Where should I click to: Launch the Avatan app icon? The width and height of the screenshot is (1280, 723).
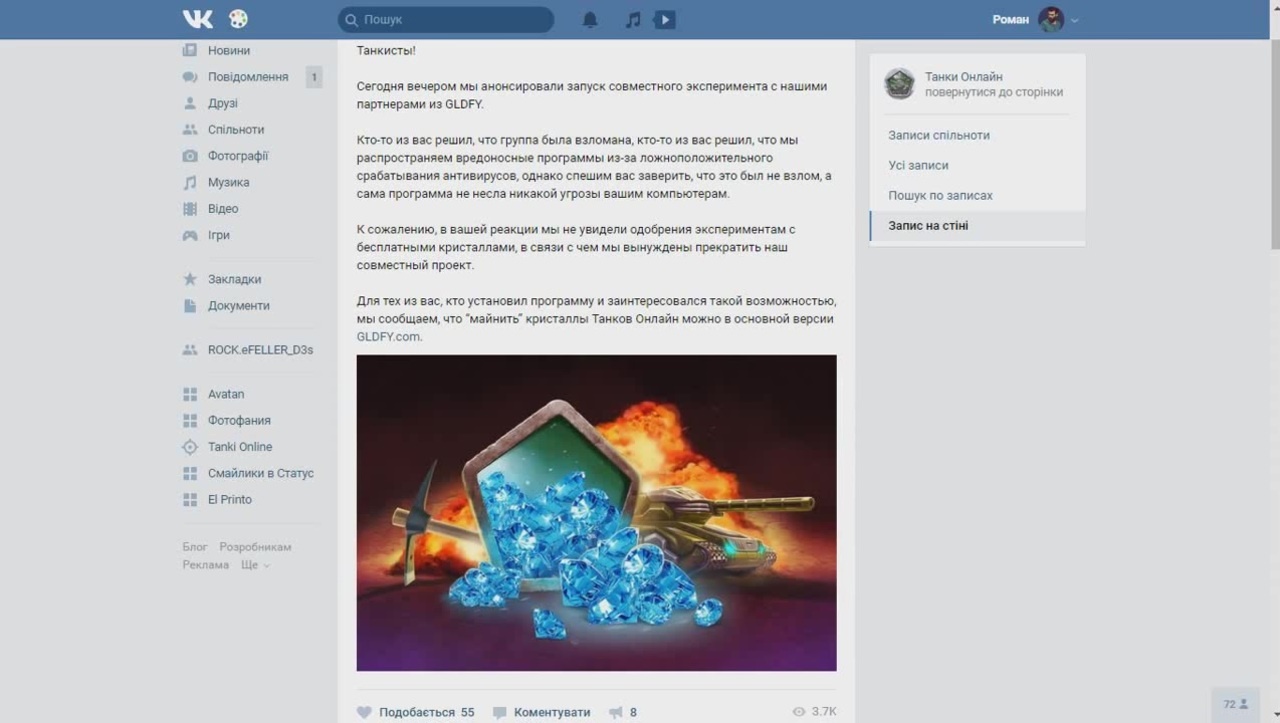tap(190, 394)
